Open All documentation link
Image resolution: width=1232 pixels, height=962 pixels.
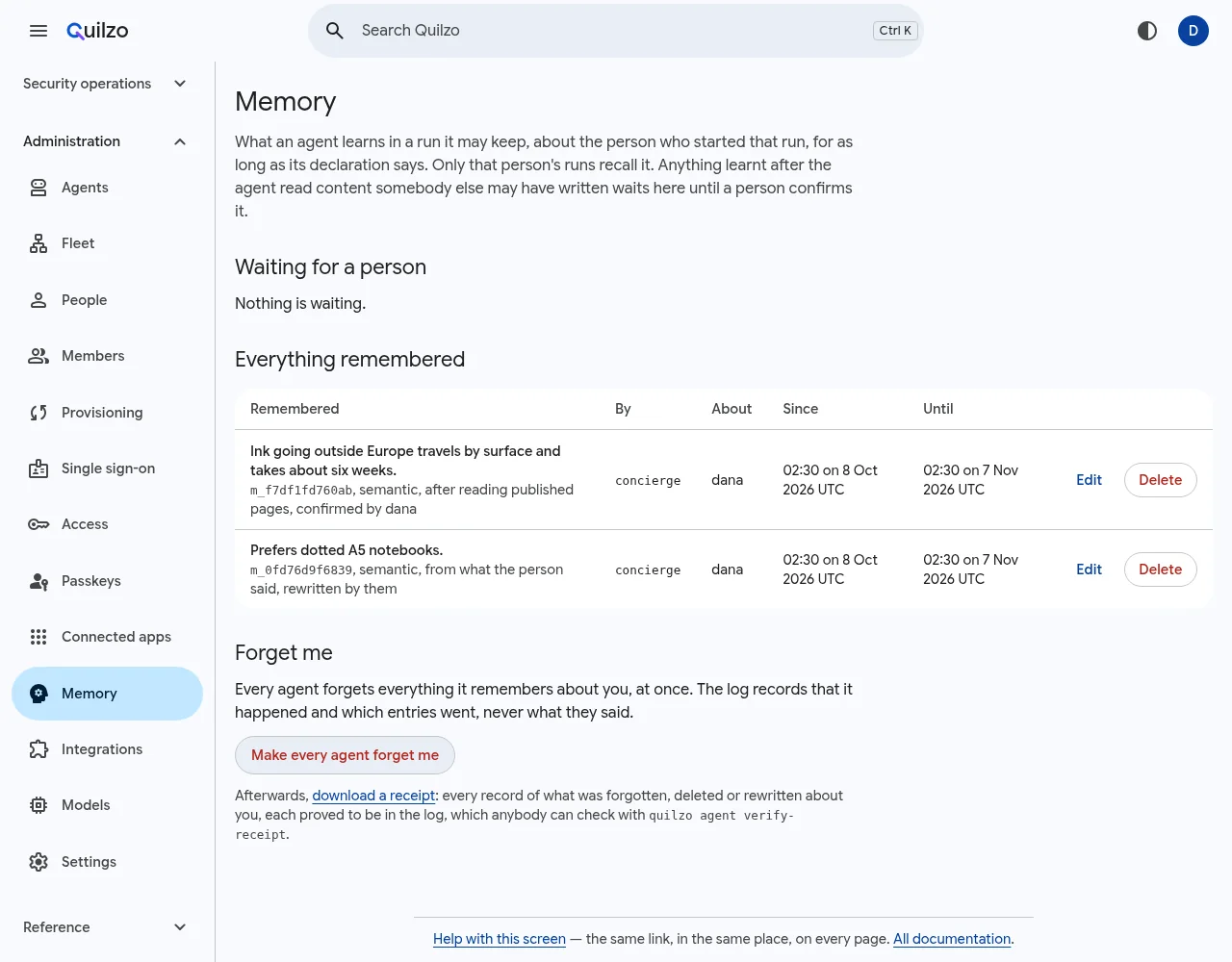tap(952, 939)
